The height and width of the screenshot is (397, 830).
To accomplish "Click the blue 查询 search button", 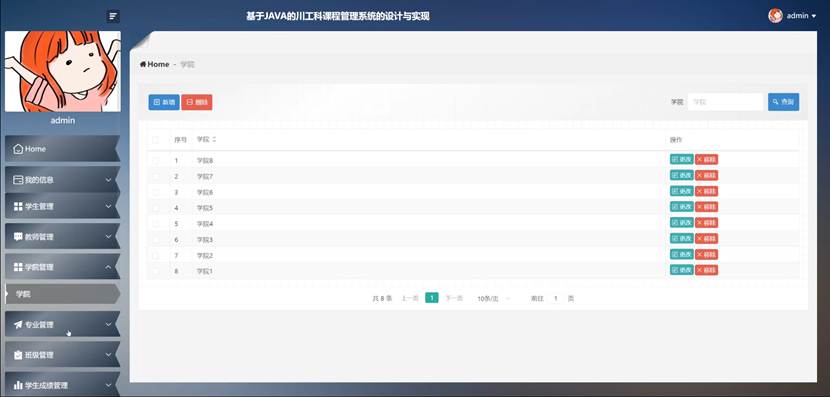I will click(x=783, y=102).
